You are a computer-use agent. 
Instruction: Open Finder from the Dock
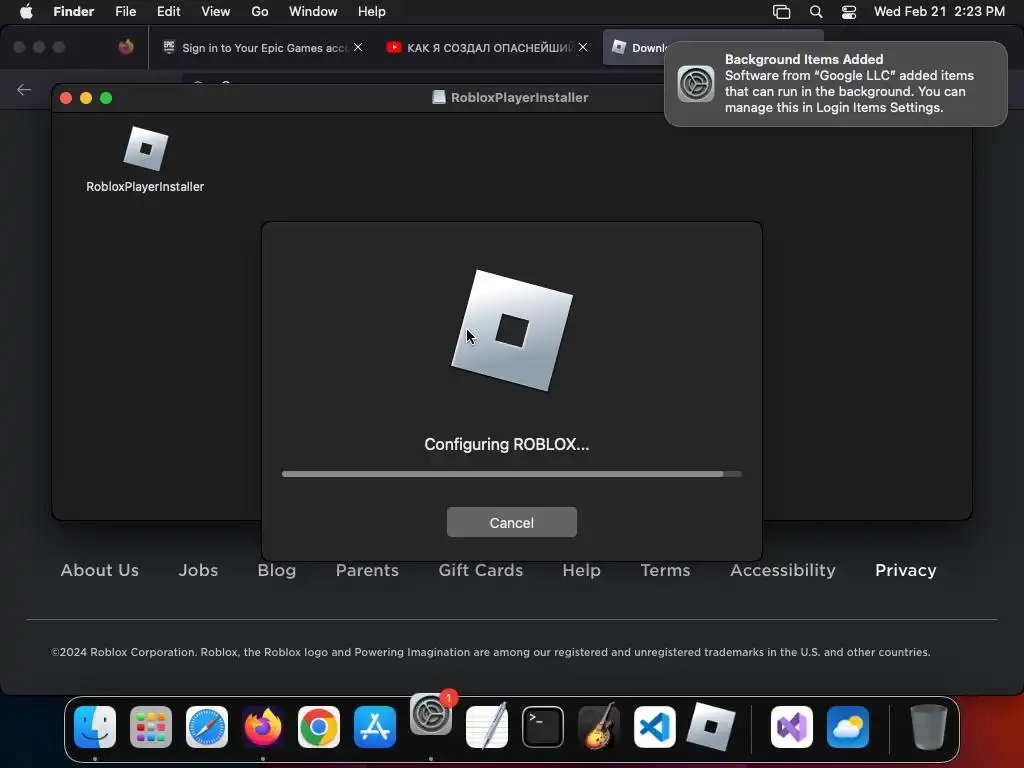tap(95, 727)
